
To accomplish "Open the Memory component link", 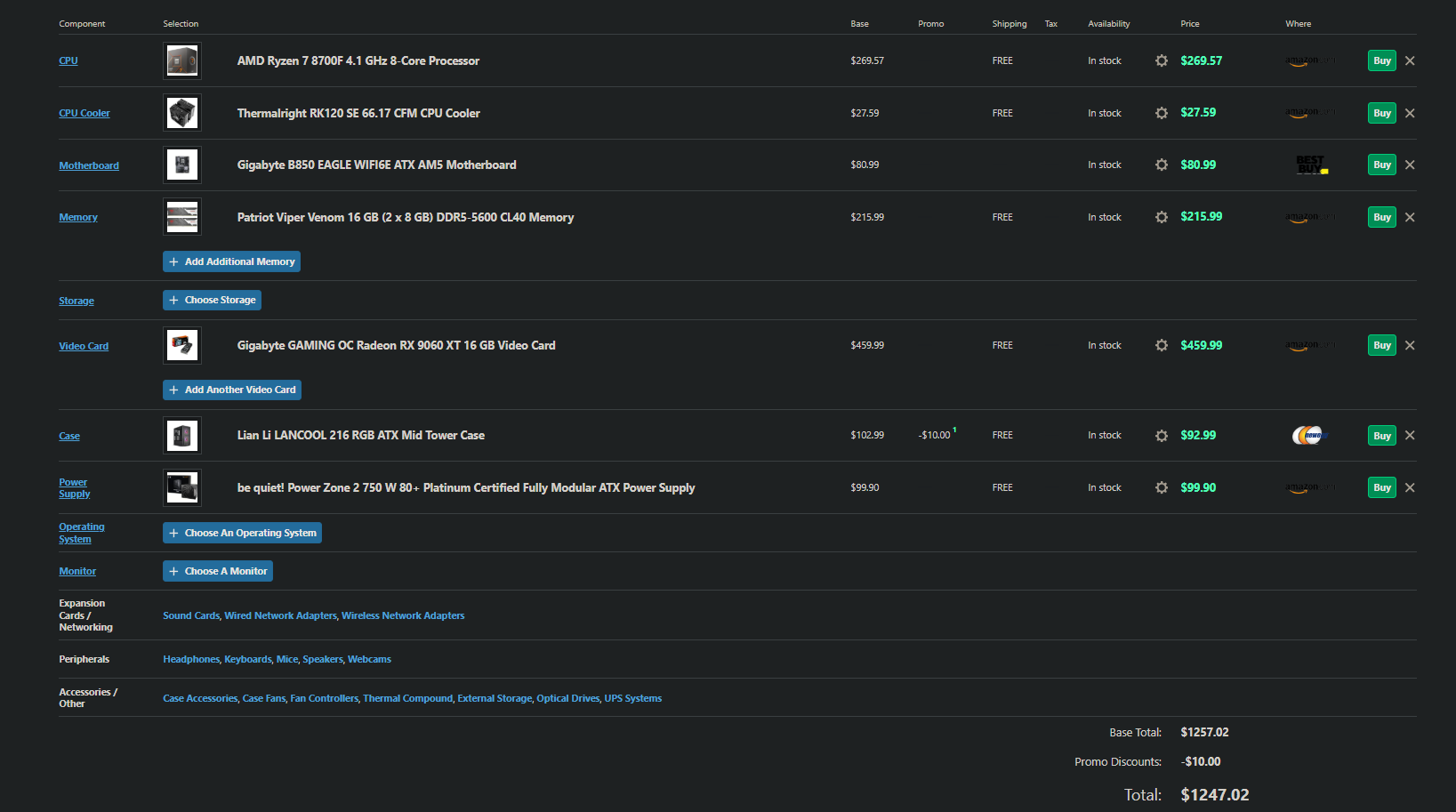I will click(78, 217).
